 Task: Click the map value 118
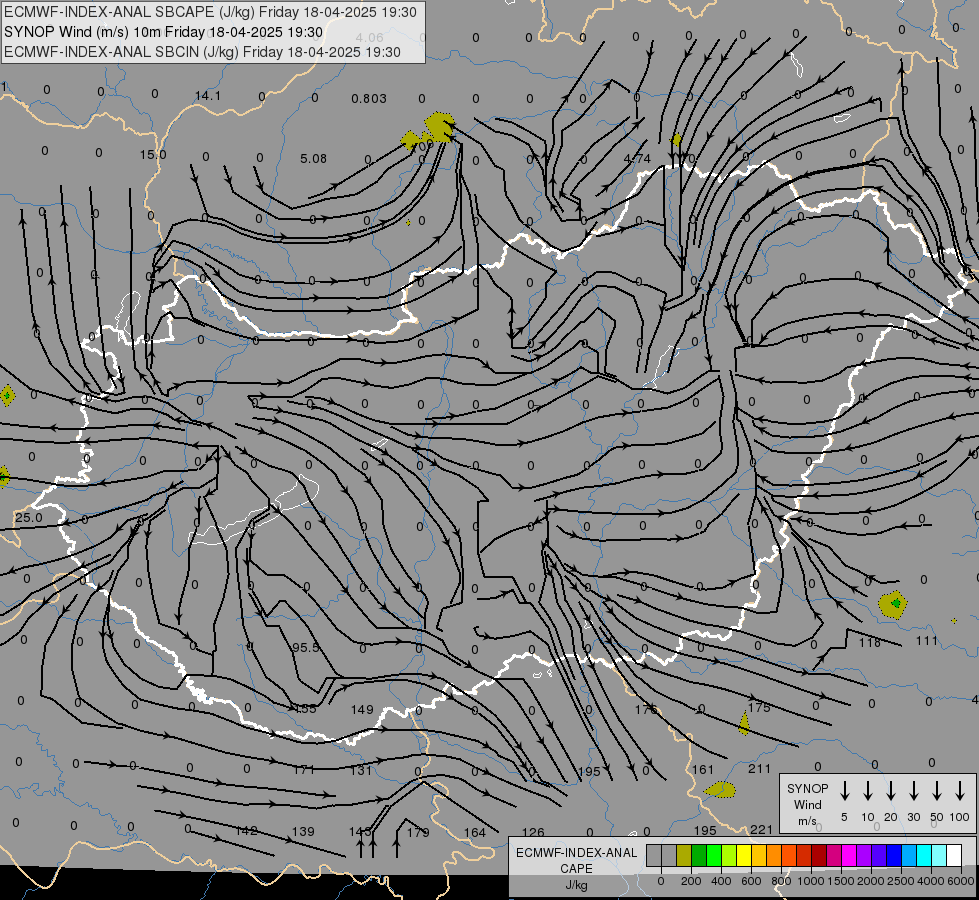pyautogui.click(x=870, y=642)
